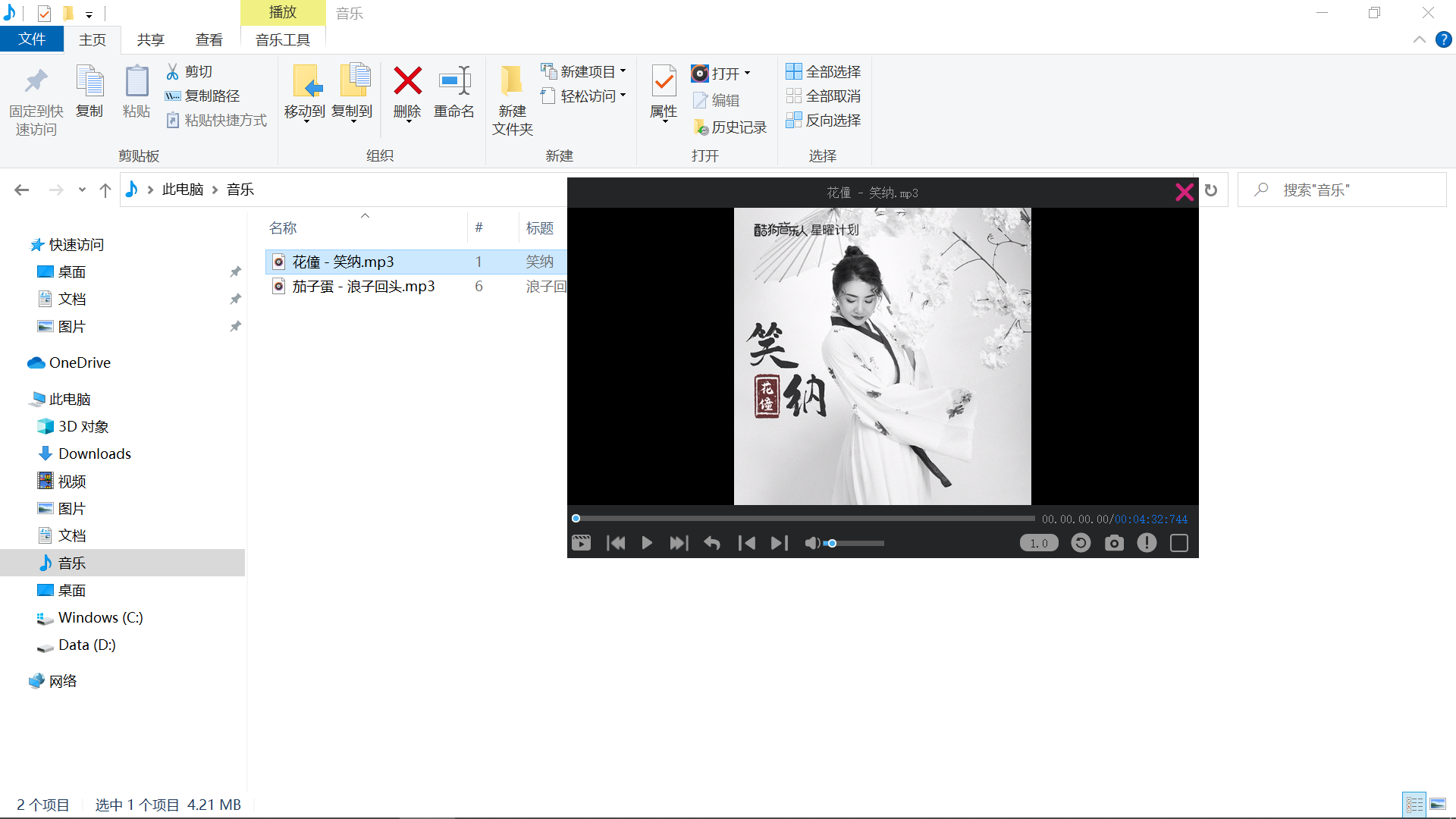Click the red Delete icon in ribbon
Image resolution: width=1456 pixels, height=819 pixels.
[x=407, y=81]
